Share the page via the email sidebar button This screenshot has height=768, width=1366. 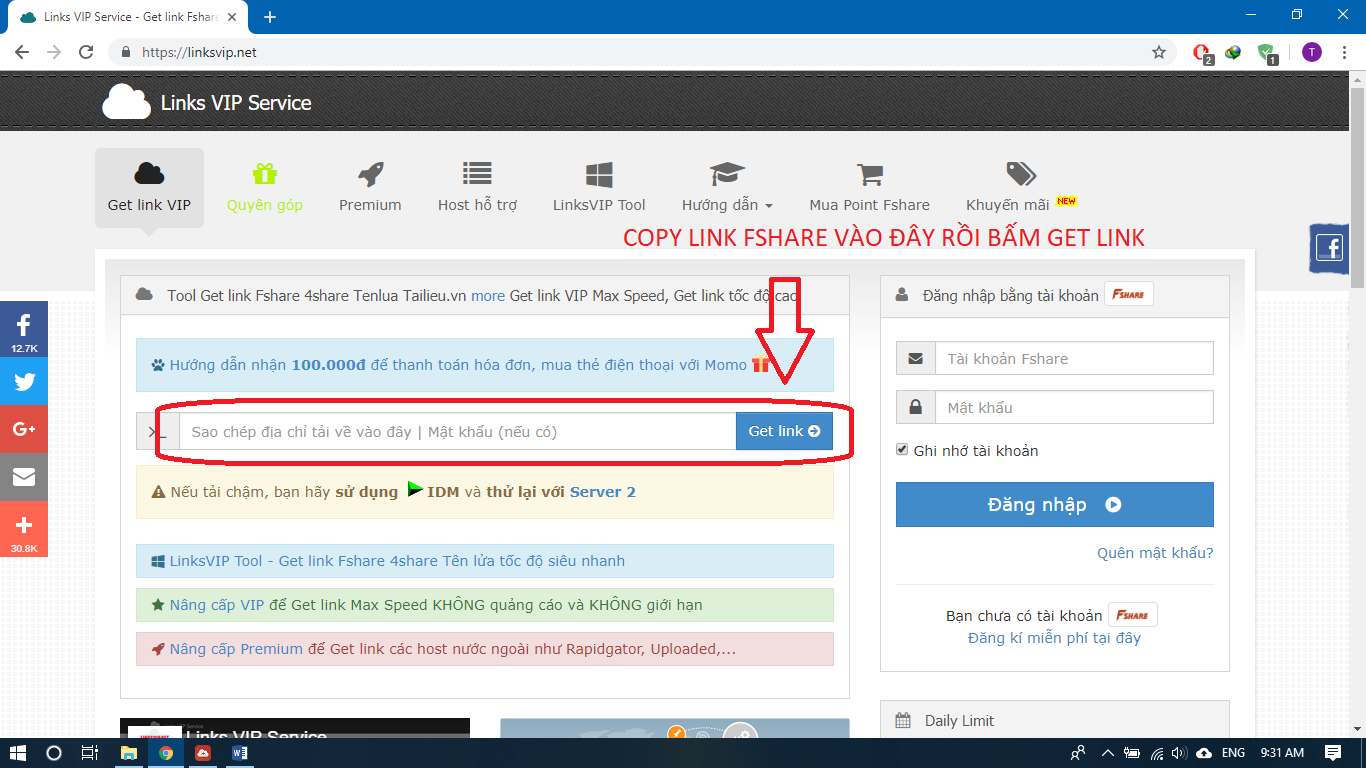click(24, 477)
